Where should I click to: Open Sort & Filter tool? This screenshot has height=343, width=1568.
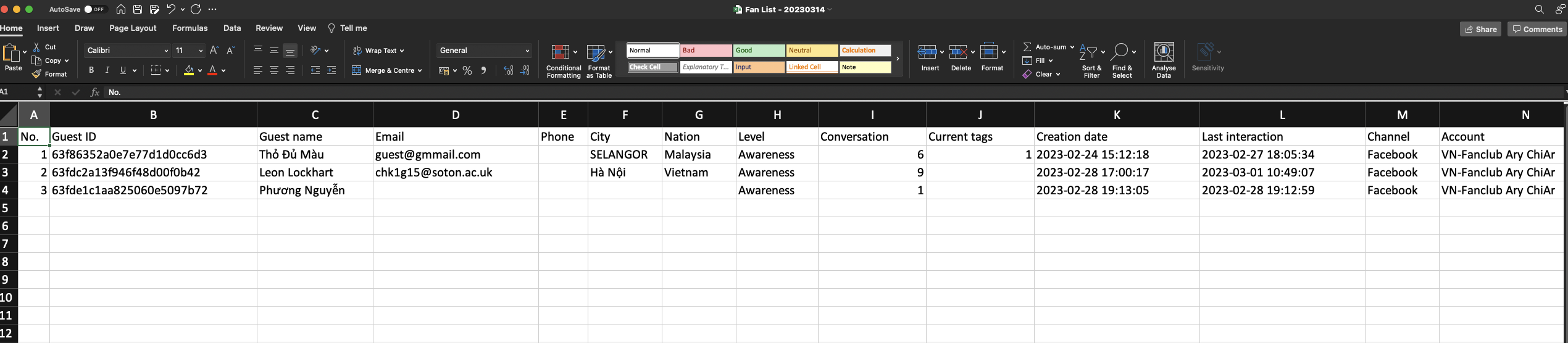pos(1088,53)
